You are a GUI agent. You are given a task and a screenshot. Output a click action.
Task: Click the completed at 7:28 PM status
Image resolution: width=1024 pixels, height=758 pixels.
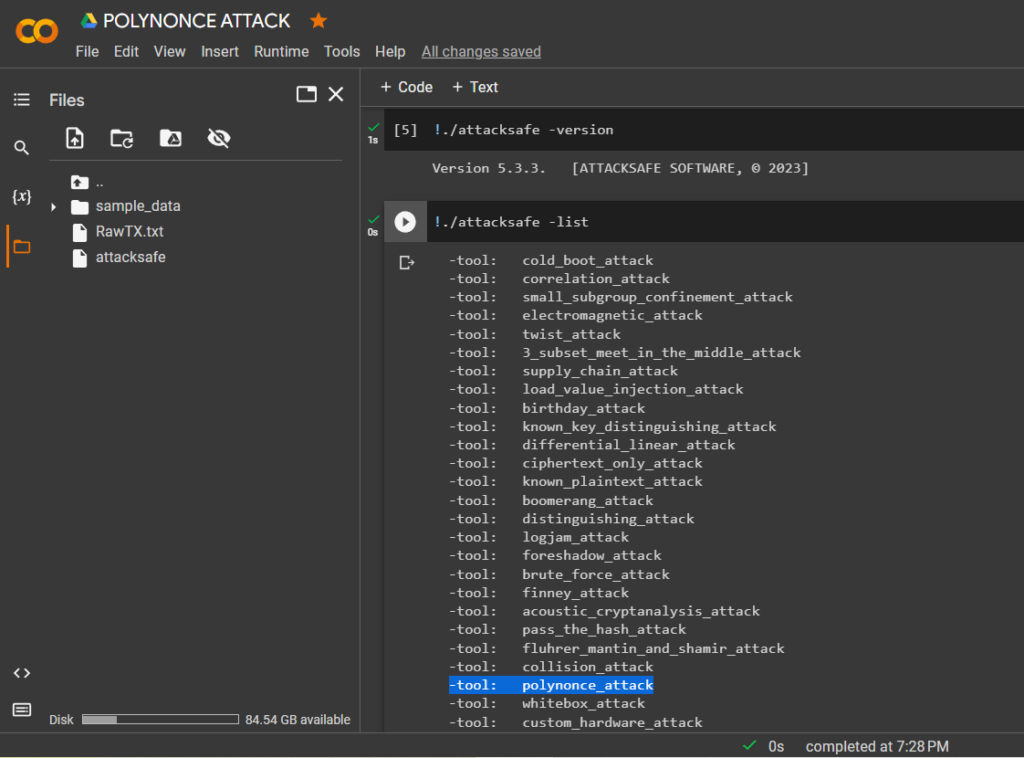[877, 746]
